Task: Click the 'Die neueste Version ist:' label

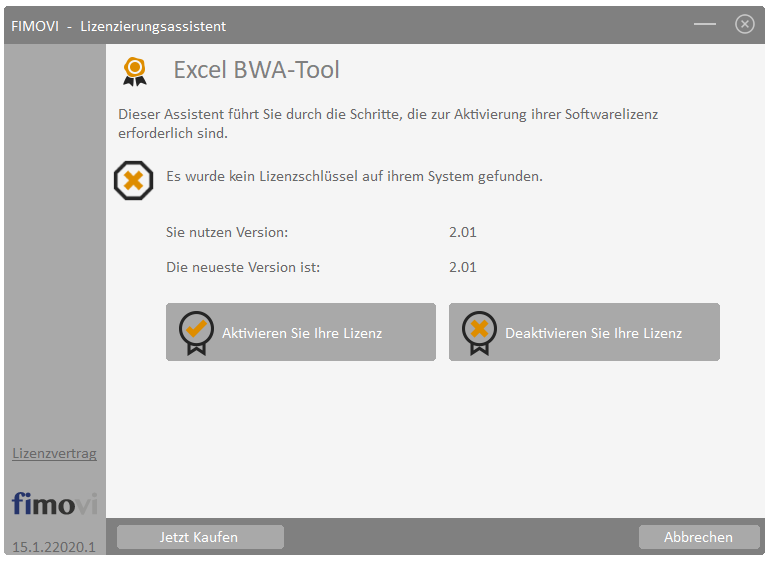Action: (243, 267)
